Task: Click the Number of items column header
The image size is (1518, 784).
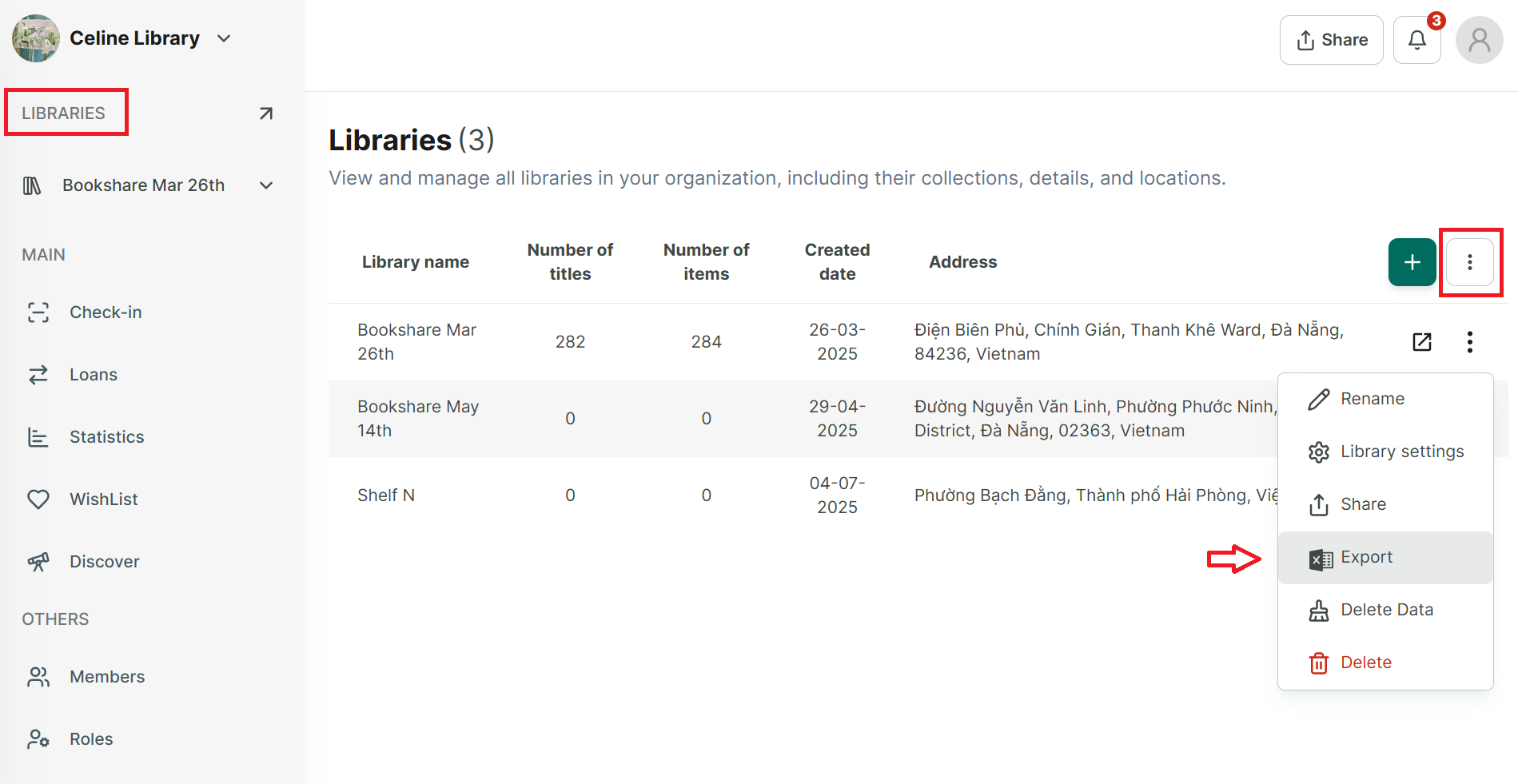Action: [706, 262]
